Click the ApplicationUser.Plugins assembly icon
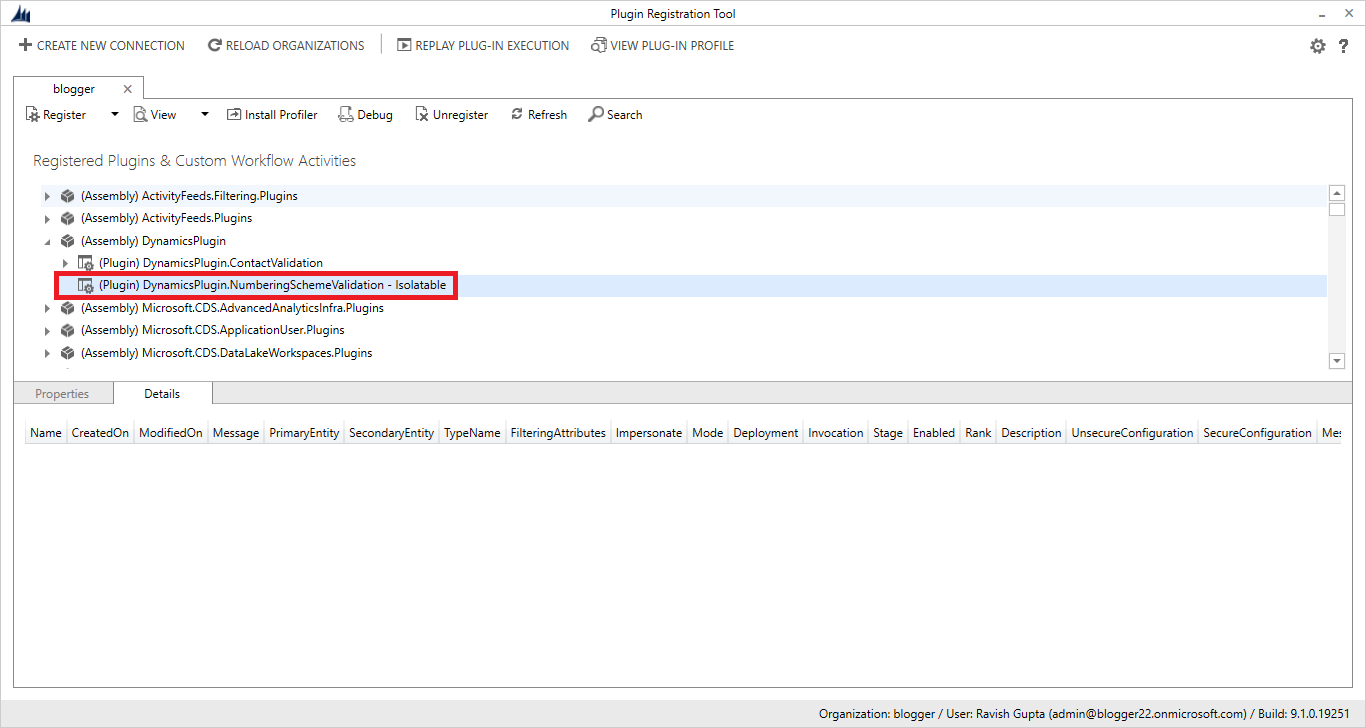 tap(67, 330)
